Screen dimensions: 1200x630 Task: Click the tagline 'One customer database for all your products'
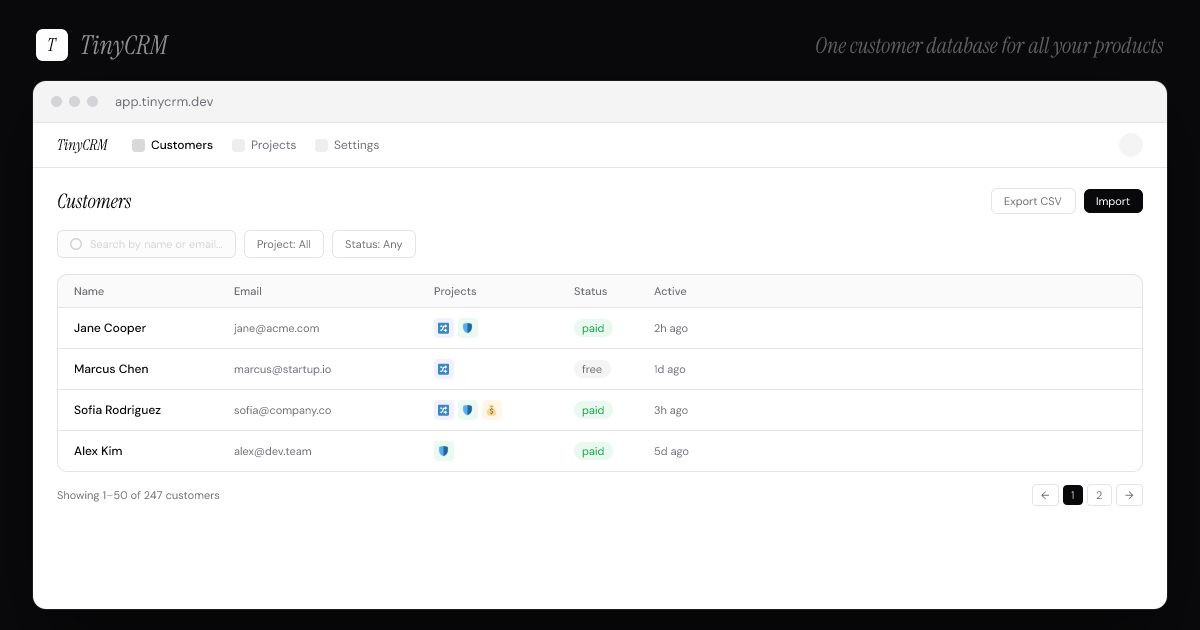(x=989, y=46)
